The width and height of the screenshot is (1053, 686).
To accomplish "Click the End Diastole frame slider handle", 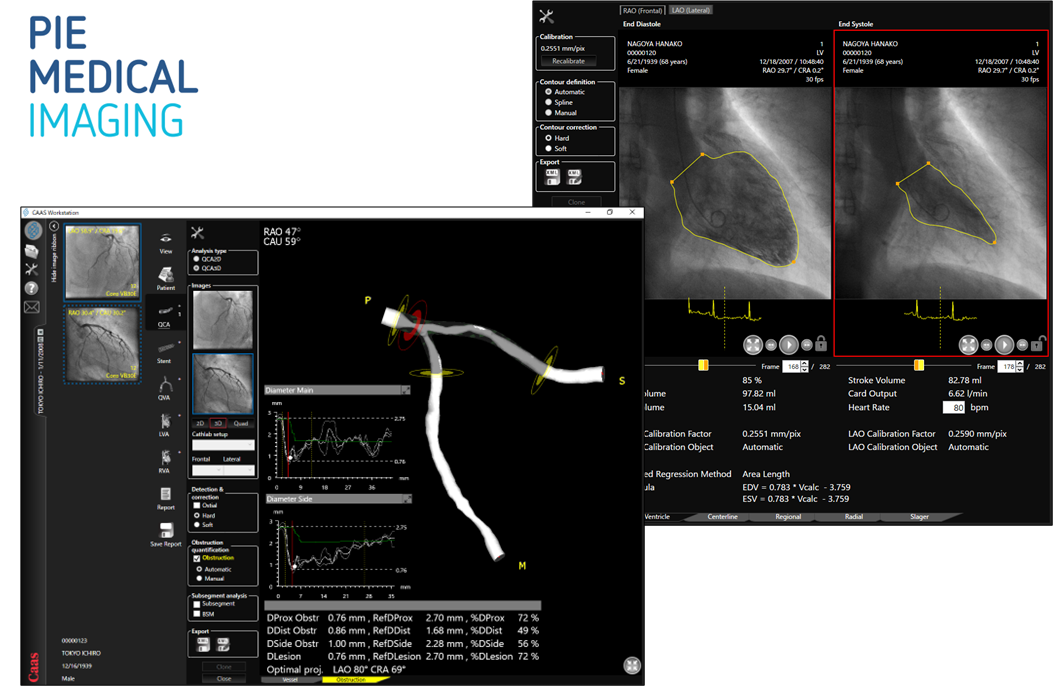I will [x=703, y=366].
